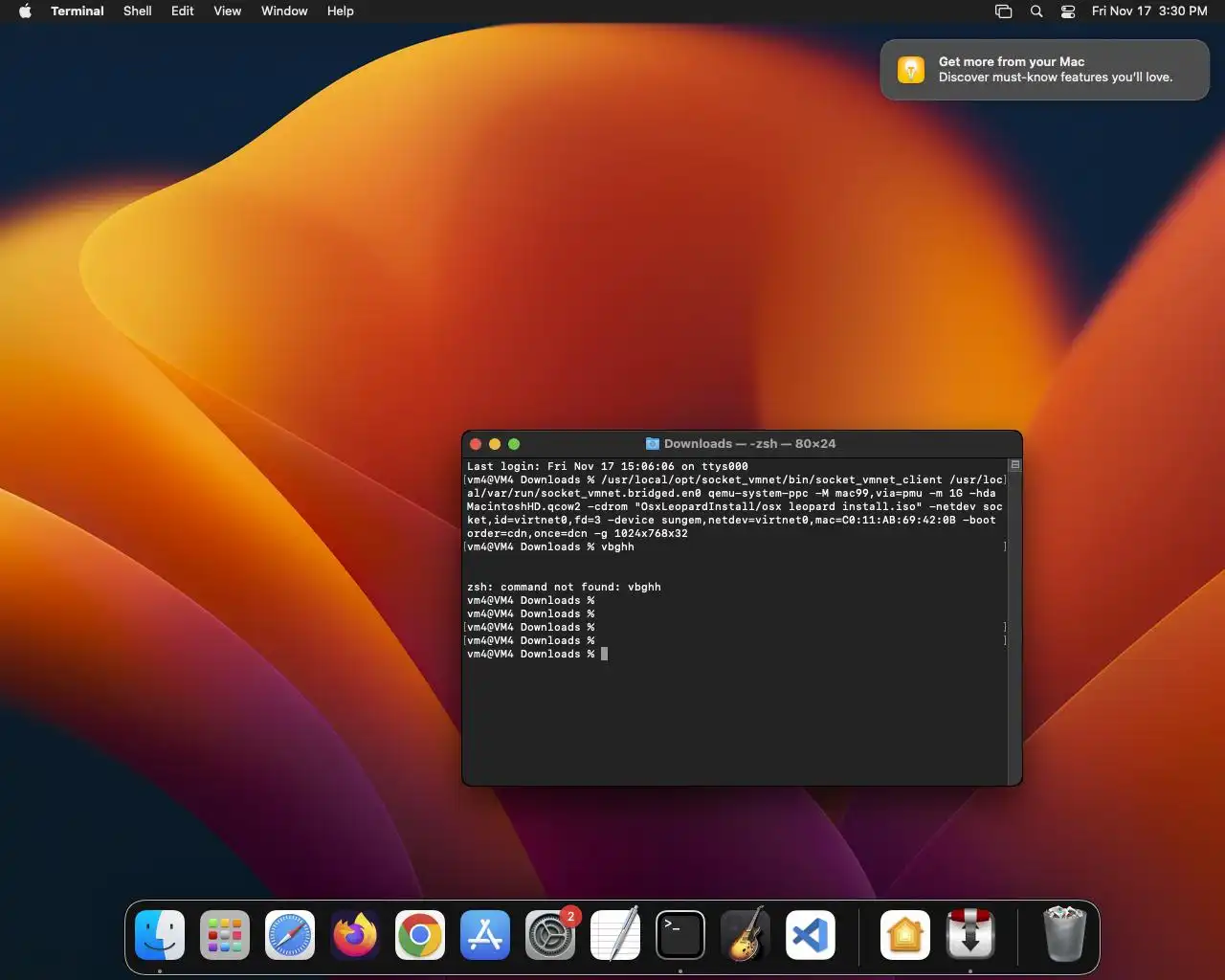Open GarageBand from the Dock
This screenshot has height=980, width=1225.
[746, 935]
